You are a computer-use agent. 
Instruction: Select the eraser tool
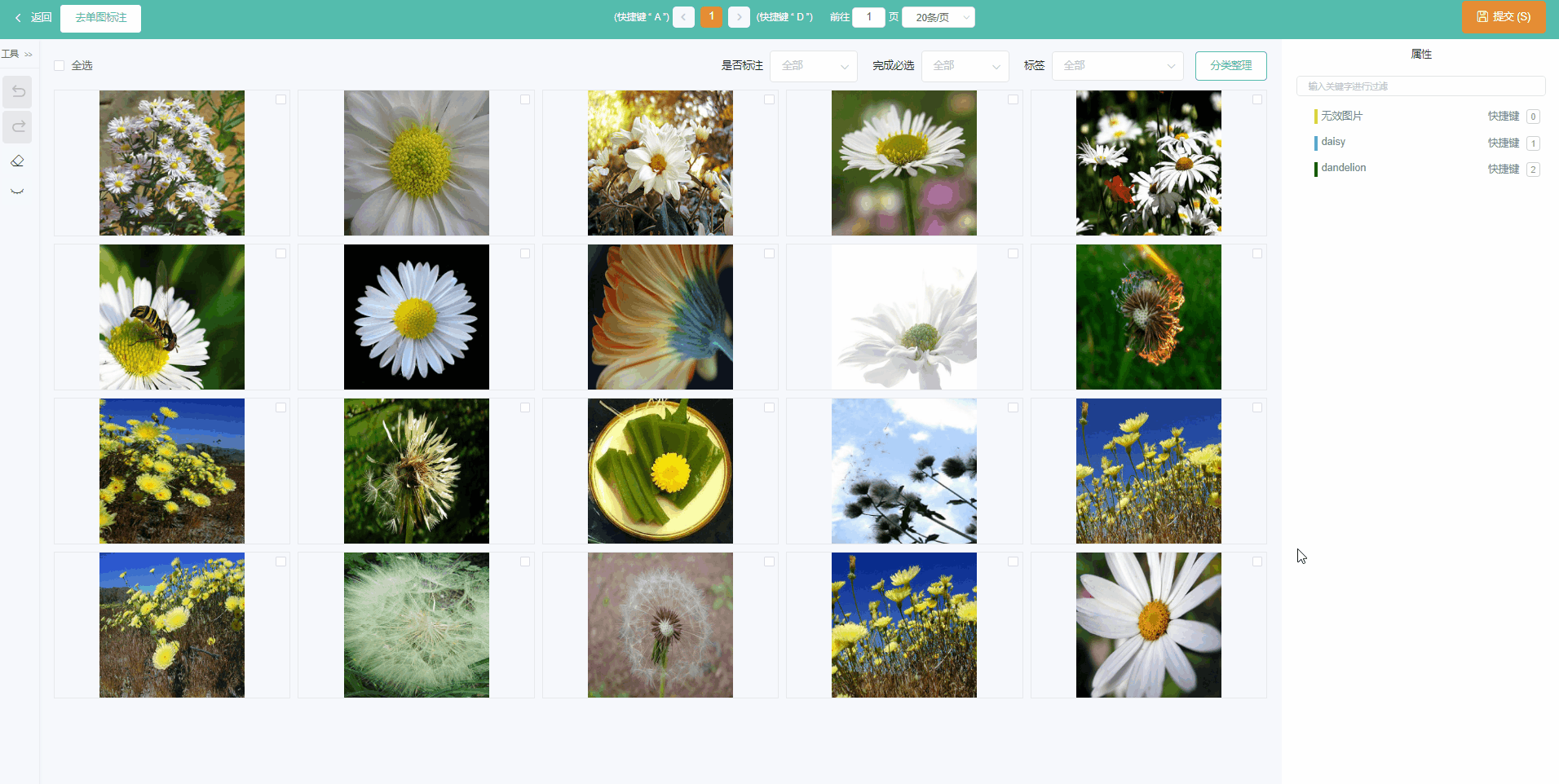click(17, 161)
